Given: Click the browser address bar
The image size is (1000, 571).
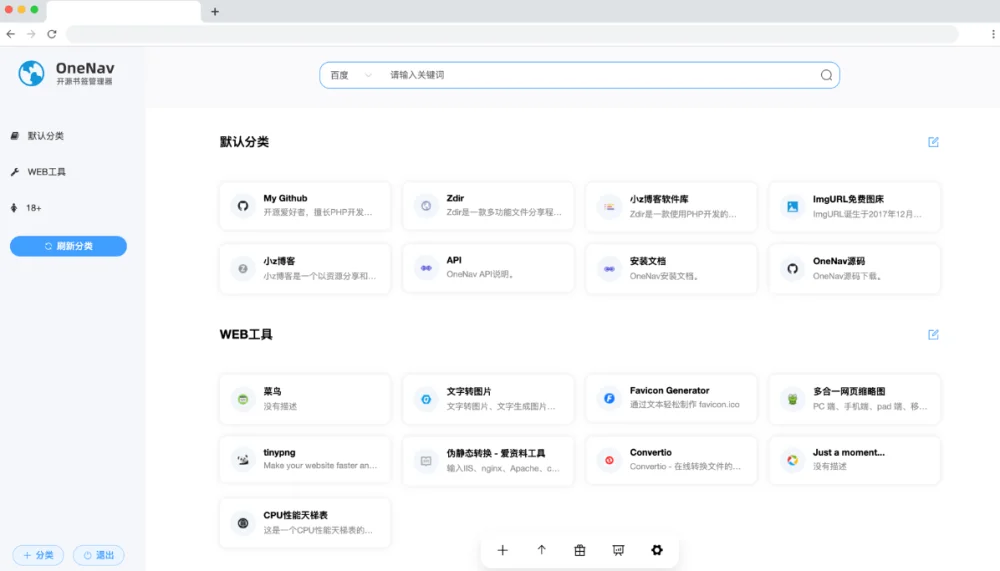Looking at the screenshot, I should pos(512,34).
